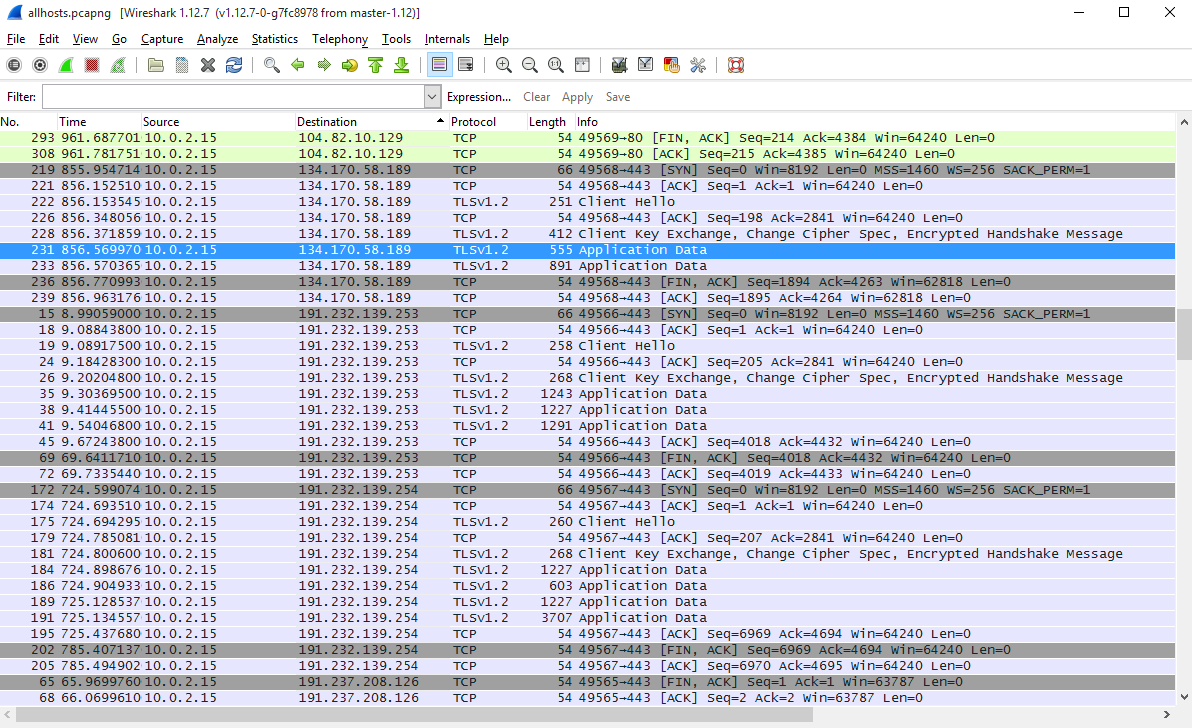Click the find packet magnifier icon
Image resolution: width=1192 pixels, height=728 pixels.
click(x=272, y=65)
